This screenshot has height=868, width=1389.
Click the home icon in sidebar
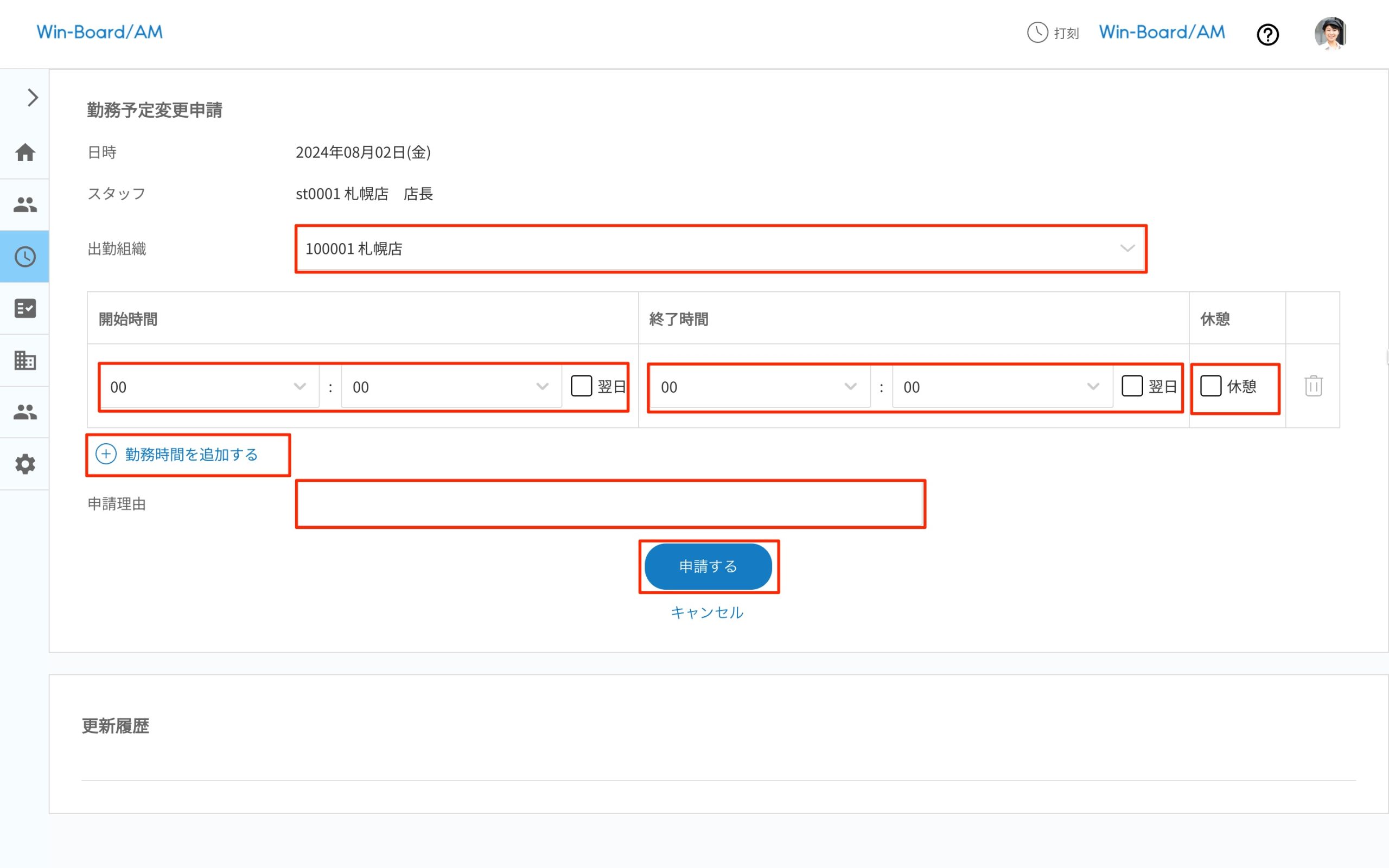[x=24, y=152]
